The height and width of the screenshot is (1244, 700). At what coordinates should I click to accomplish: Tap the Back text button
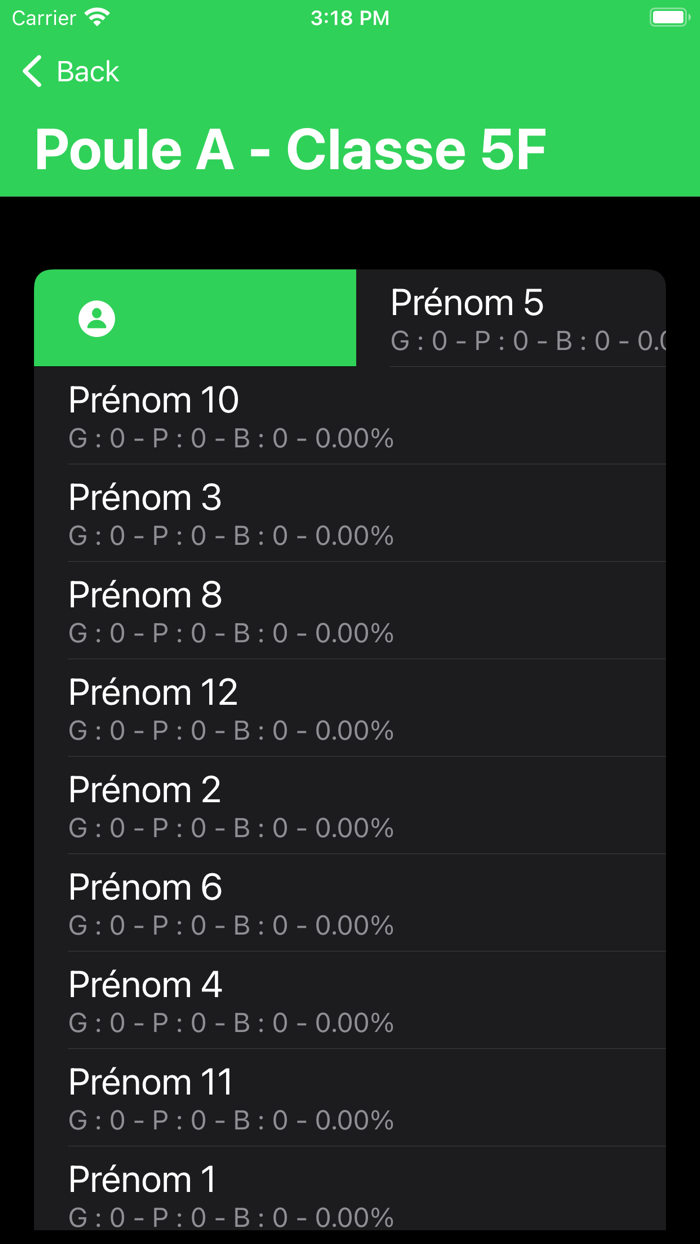click(x=88, y=71)
